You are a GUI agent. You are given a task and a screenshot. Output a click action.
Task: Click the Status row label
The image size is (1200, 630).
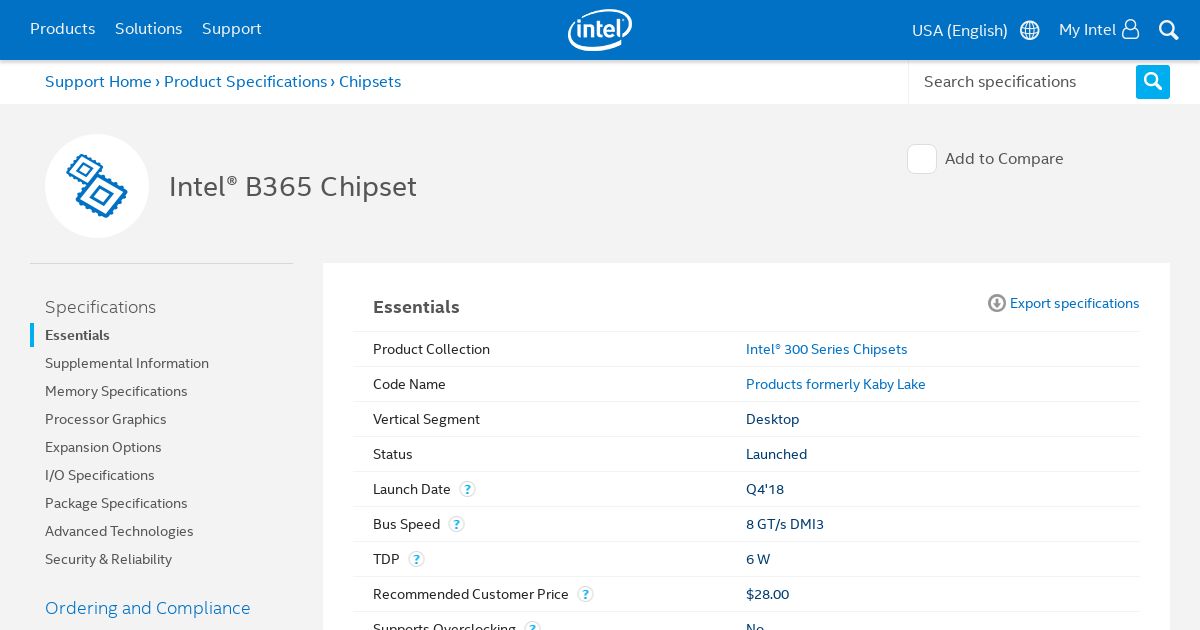coord(393,454)
